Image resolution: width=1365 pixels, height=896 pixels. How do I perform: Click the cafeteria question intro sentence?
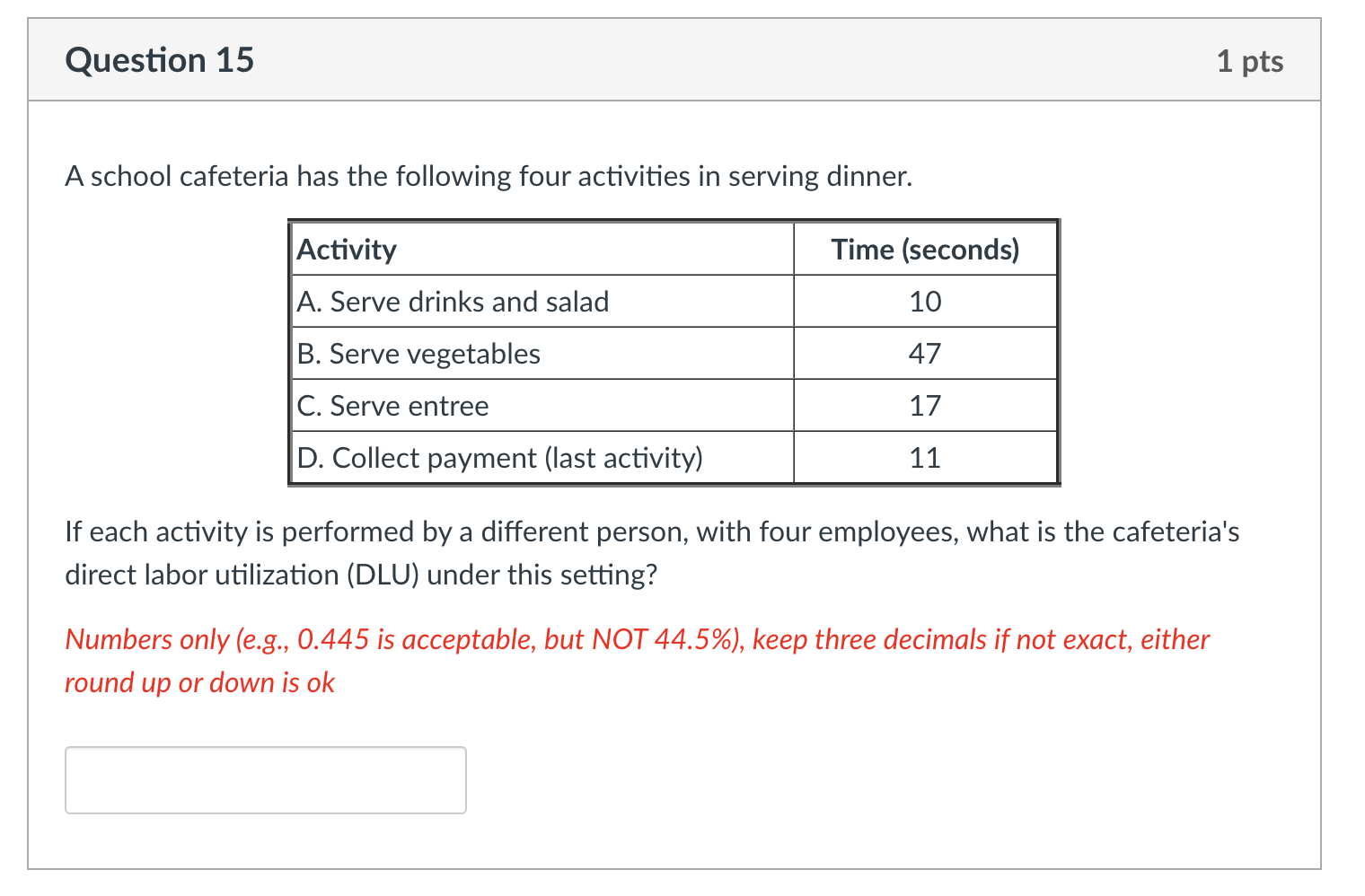point(488,176)
